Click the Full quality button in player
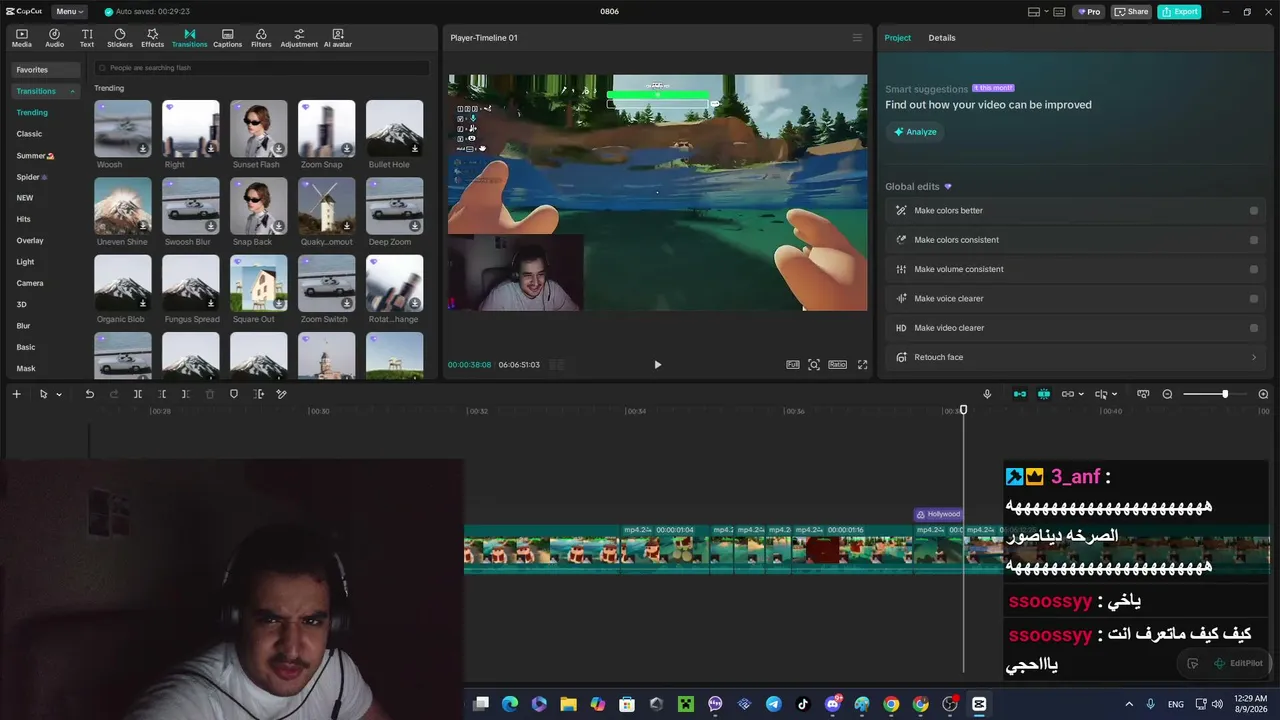The image size is (1280, 720). tap(793, 365)
